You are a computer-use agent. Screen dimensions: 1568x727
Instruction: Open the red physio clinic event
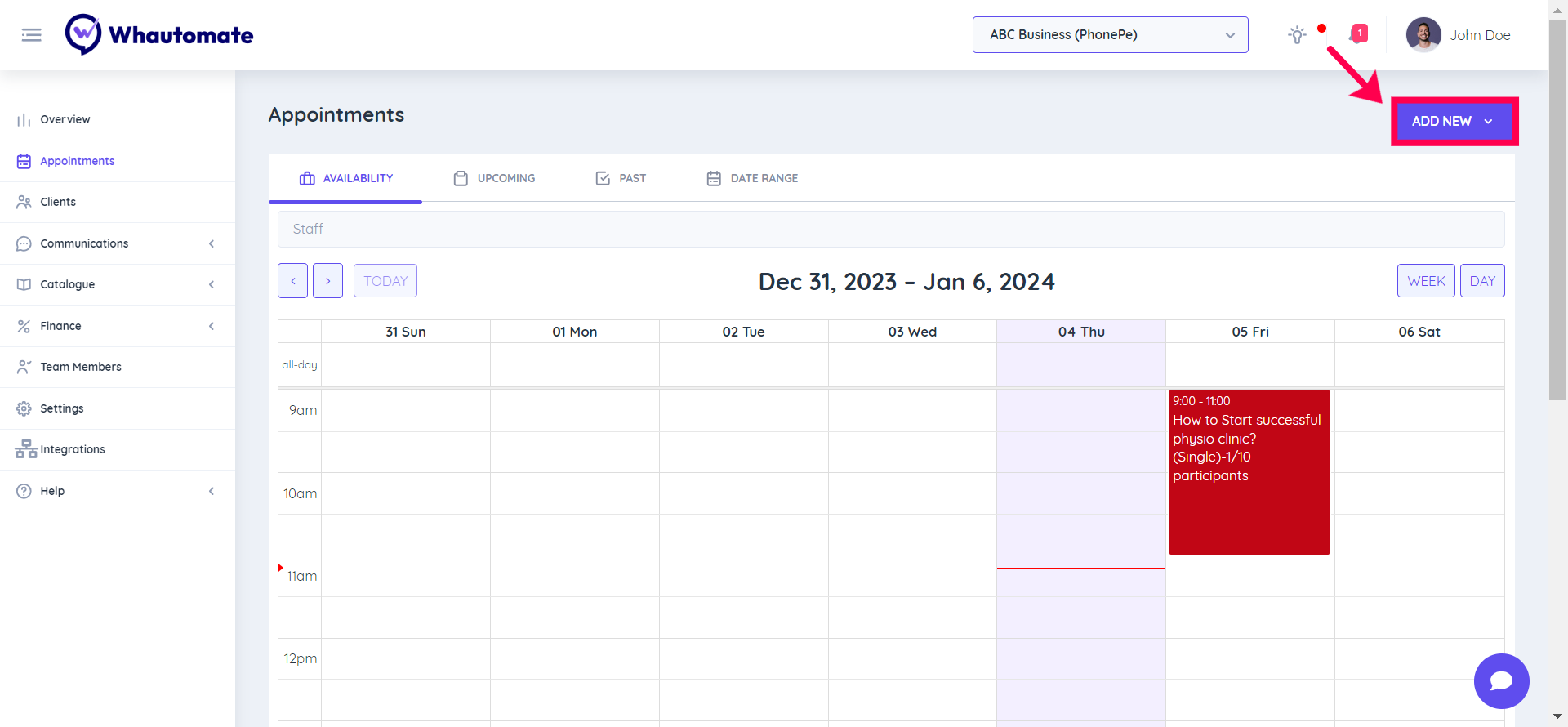[x=1249, y=472]
